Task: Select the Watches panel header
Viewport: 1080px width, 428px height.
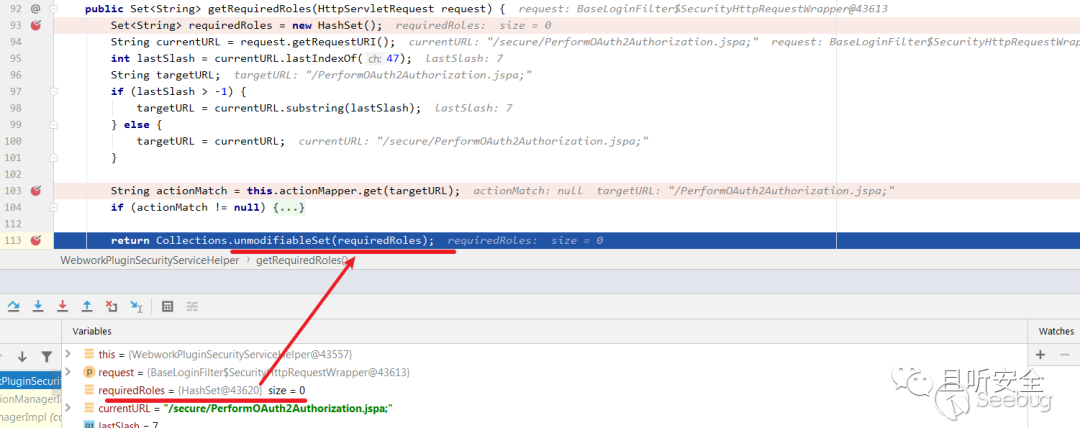Action: (1056, 332)
